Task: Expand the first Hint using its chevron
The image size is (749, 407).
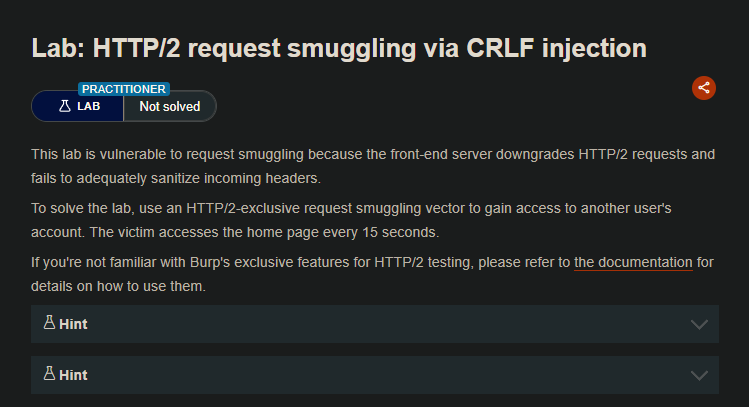Action: pyautogui.click(x=699, y=324)
